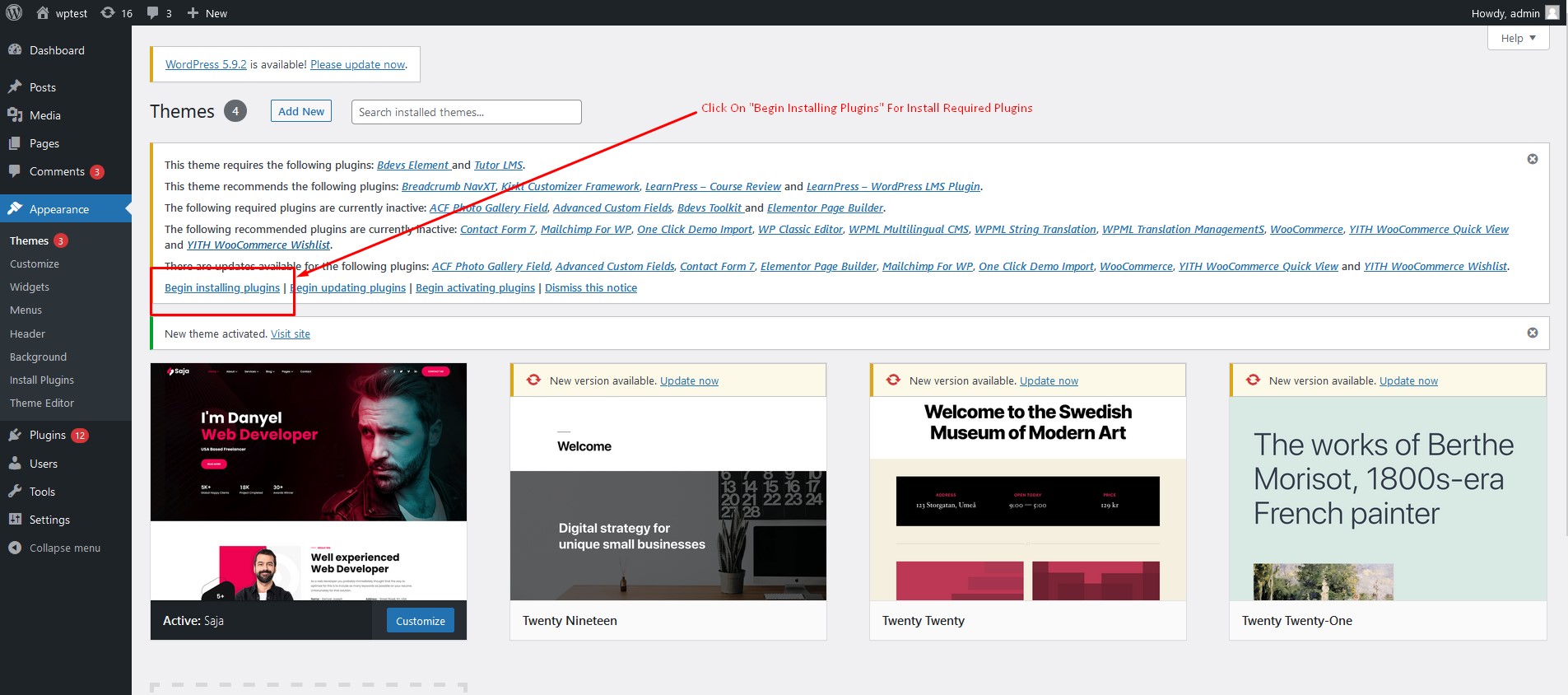The image size is (1568, 695).
Task: Open Plugins menu with 12 updates
Action: (66, 435)
